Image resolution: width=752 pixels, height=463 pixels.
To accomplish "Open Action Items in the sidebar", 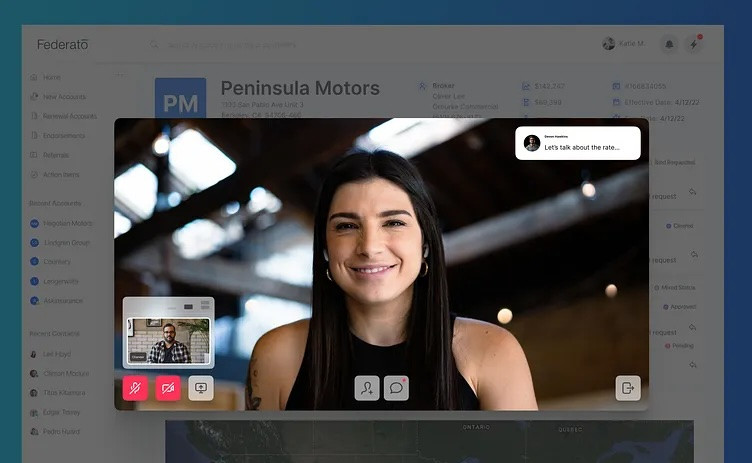I will pyautogui.click(x=61, y=175).
